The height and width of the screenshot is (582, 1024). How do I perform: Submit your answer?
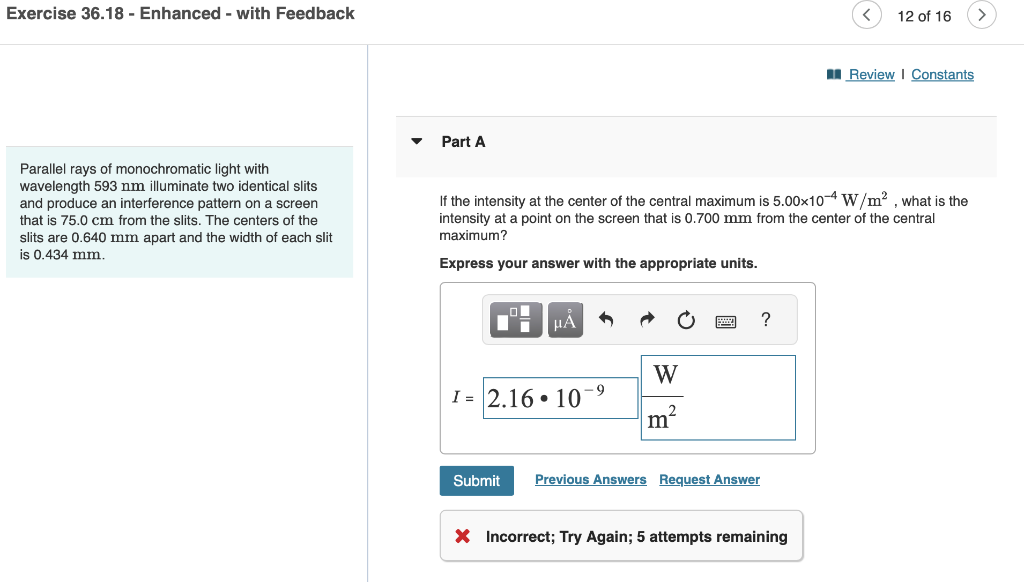[476, 480]
